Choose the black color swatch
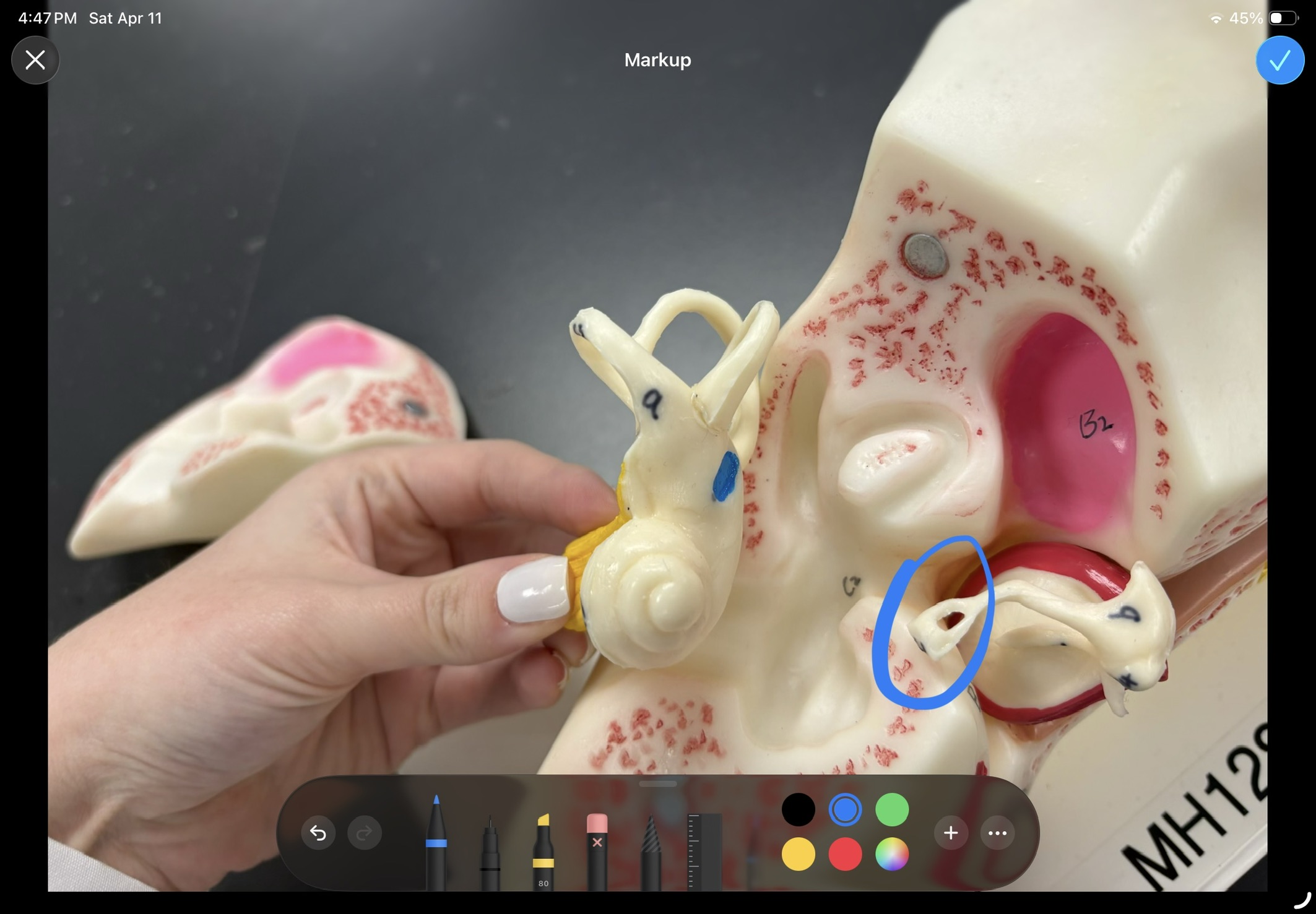This screenshot has height=914, width=1316. (x=799, y=809)
